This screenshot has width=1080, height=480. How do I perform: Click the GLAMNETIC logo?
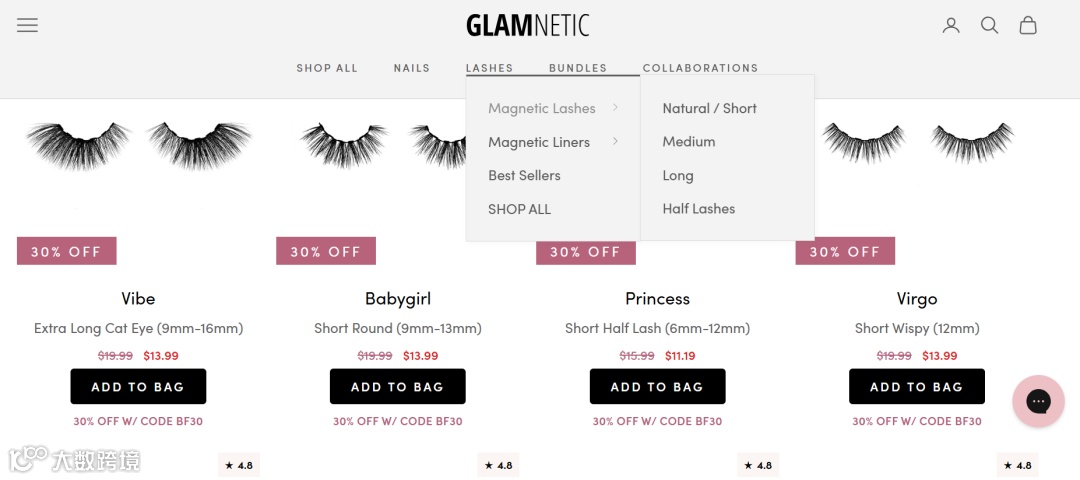(x=528, y=26)
